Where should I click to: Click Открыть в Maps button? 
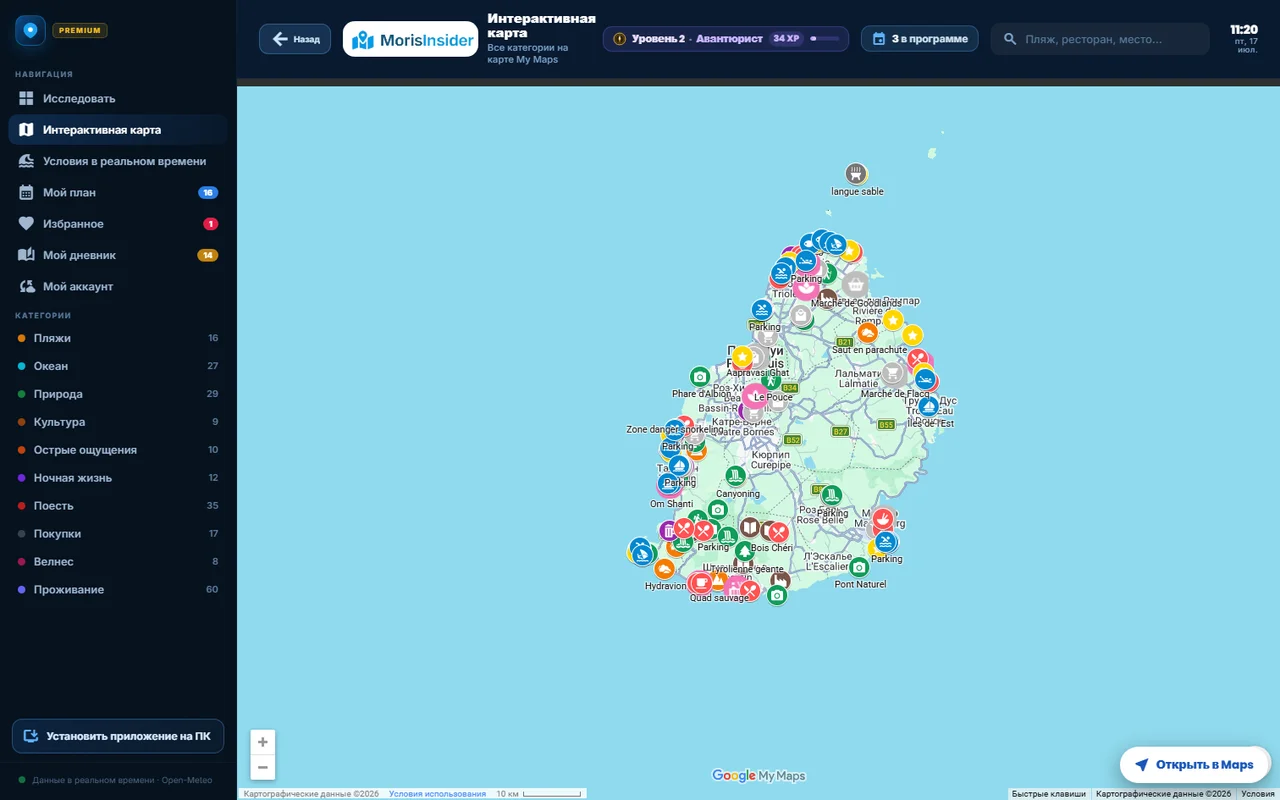(x=1194, y=765)
